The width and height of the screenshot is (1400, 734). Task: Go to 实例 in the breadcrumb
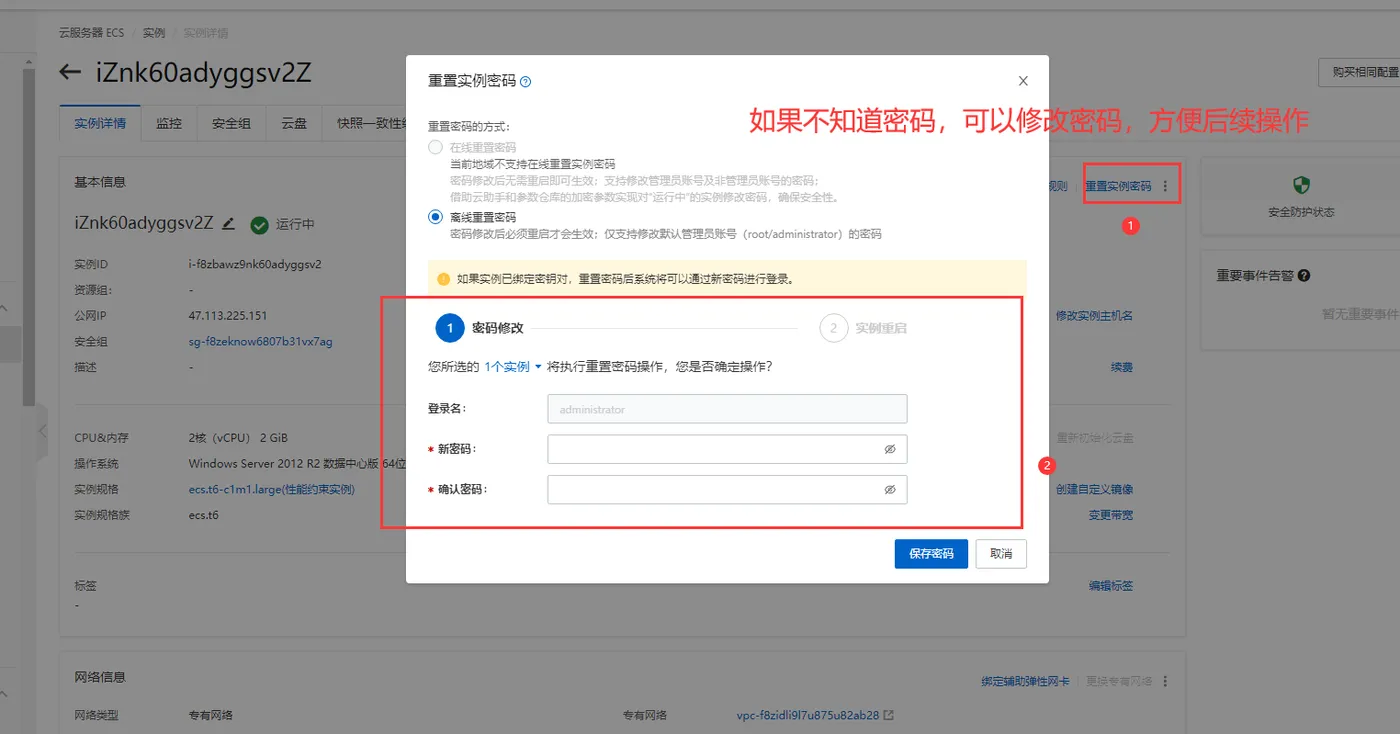point(154,33)
